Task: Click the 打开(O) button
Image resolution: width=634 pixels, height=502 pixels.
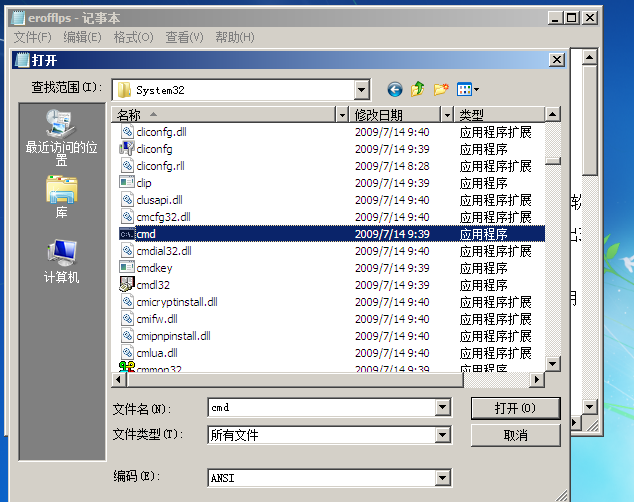Action: tap(516, 408)
